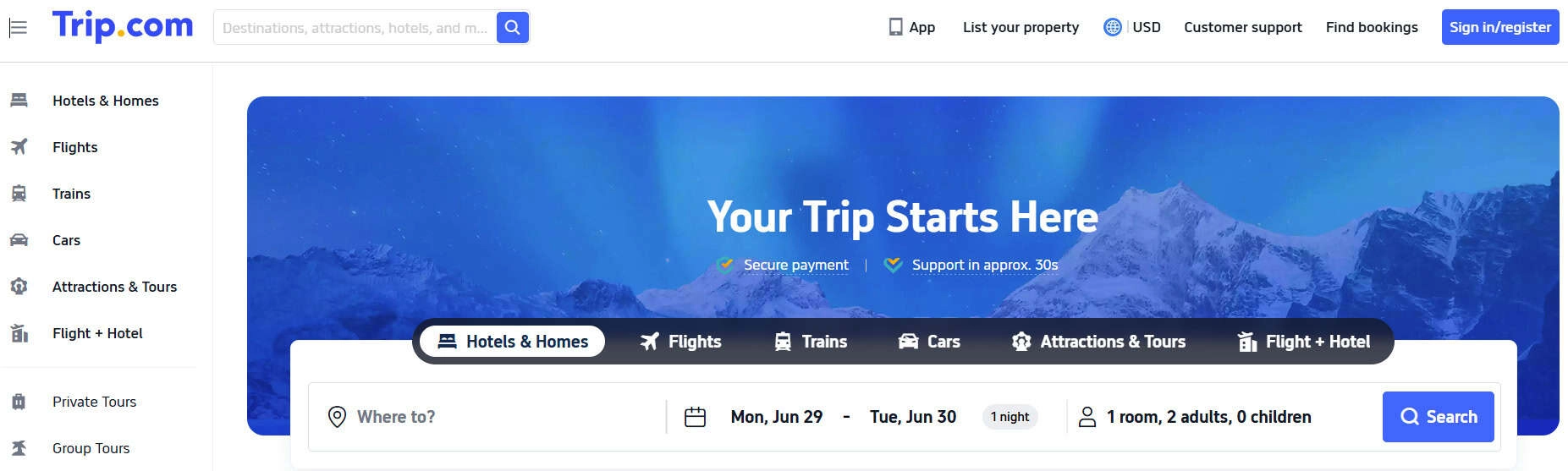Click the magnifier search icon button

[x=513, y=27]
